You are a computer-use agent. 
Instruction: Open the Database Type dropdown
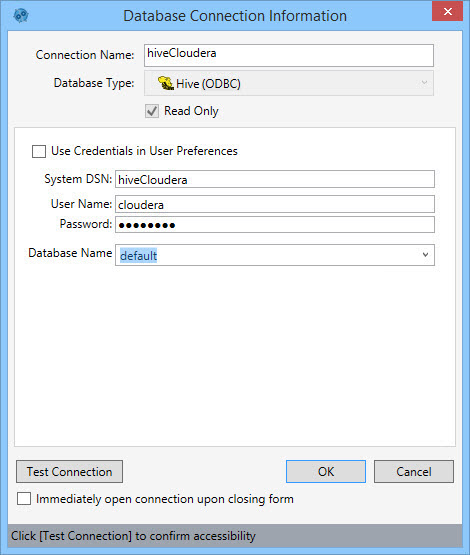pyautogui.click(x=288, y=83)
